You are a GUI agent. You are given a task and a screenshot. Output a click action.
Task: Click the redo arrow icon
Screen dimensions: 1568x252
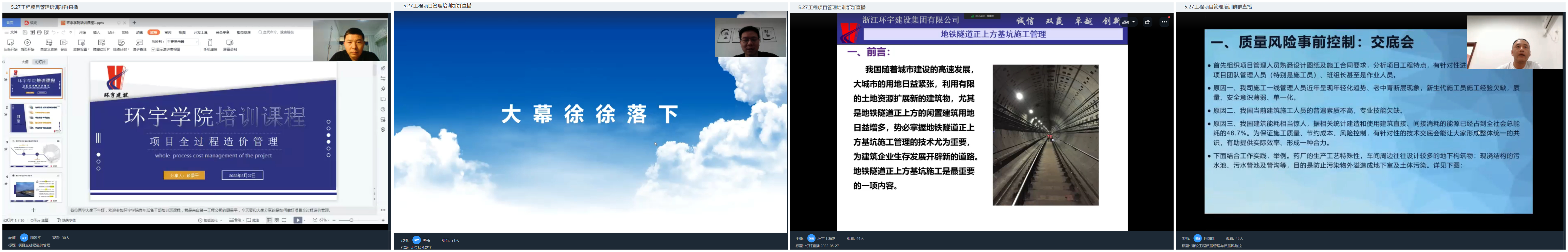(63, 32)
